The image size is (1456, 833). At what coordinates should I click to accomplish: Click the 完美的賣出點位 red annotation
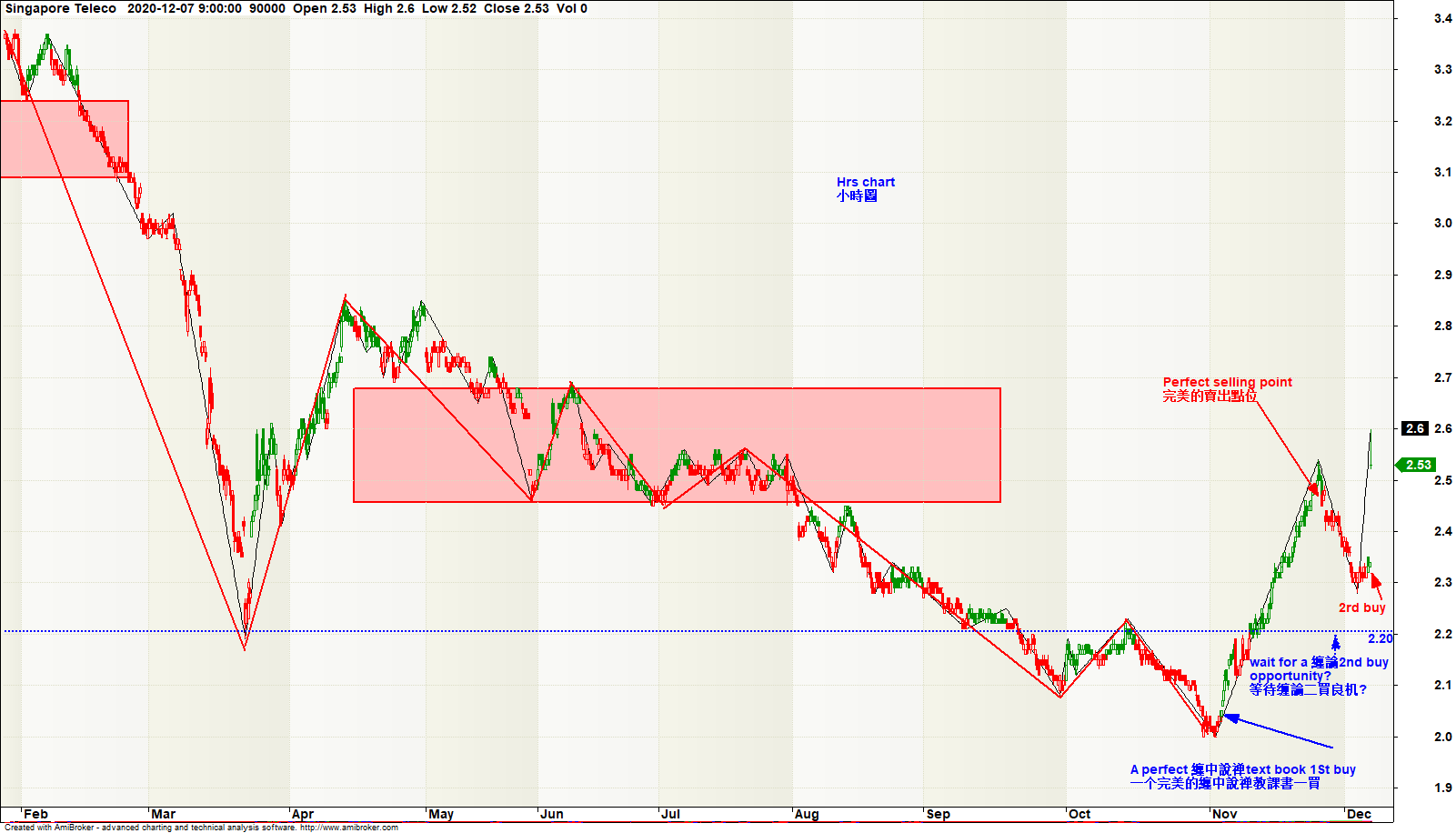click(x=1210, y=396)
